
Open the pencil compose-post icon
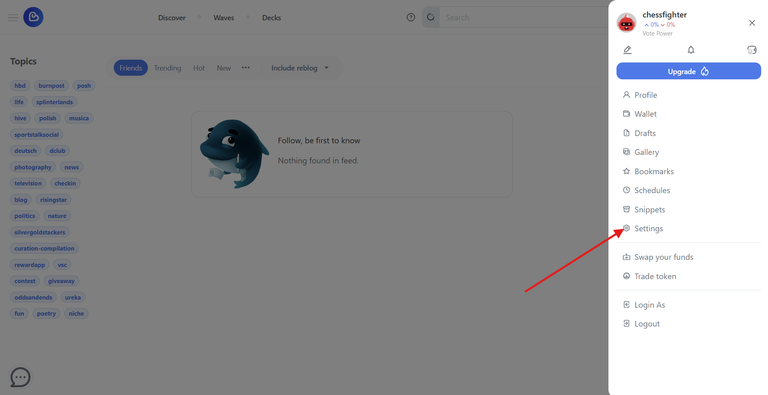tap(627, 50)
